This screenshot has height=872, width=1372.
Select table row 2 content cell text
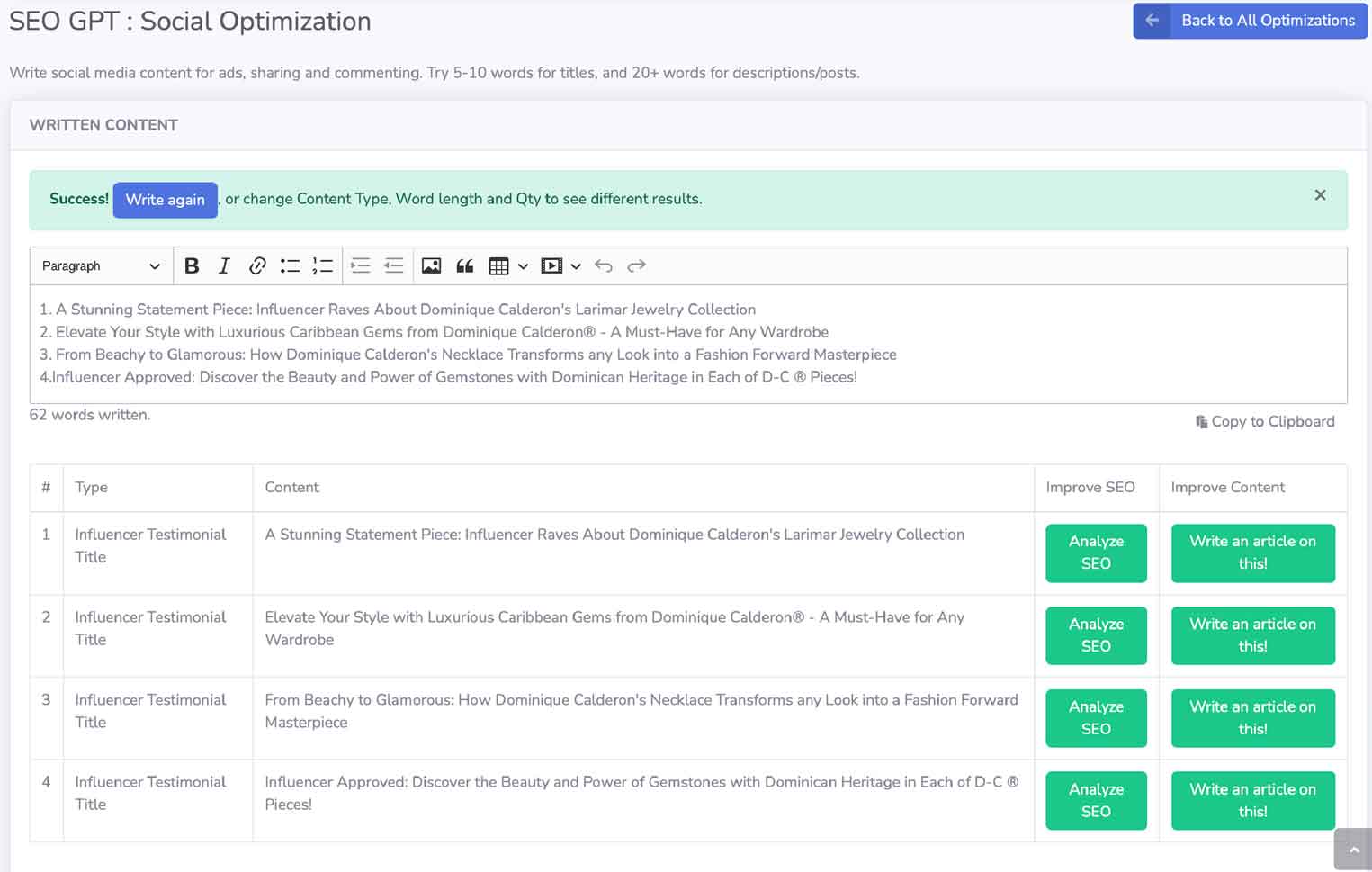614,628
